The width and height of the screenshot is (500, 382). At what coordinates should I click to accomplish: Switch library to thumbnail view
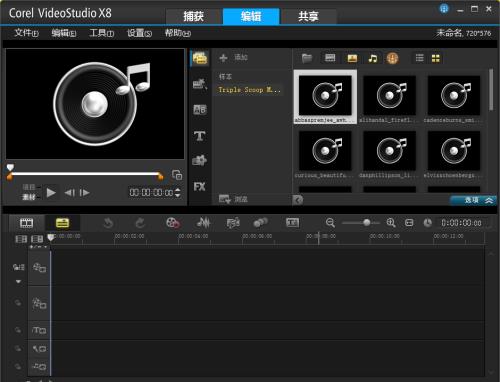click(x=436, y=59)
